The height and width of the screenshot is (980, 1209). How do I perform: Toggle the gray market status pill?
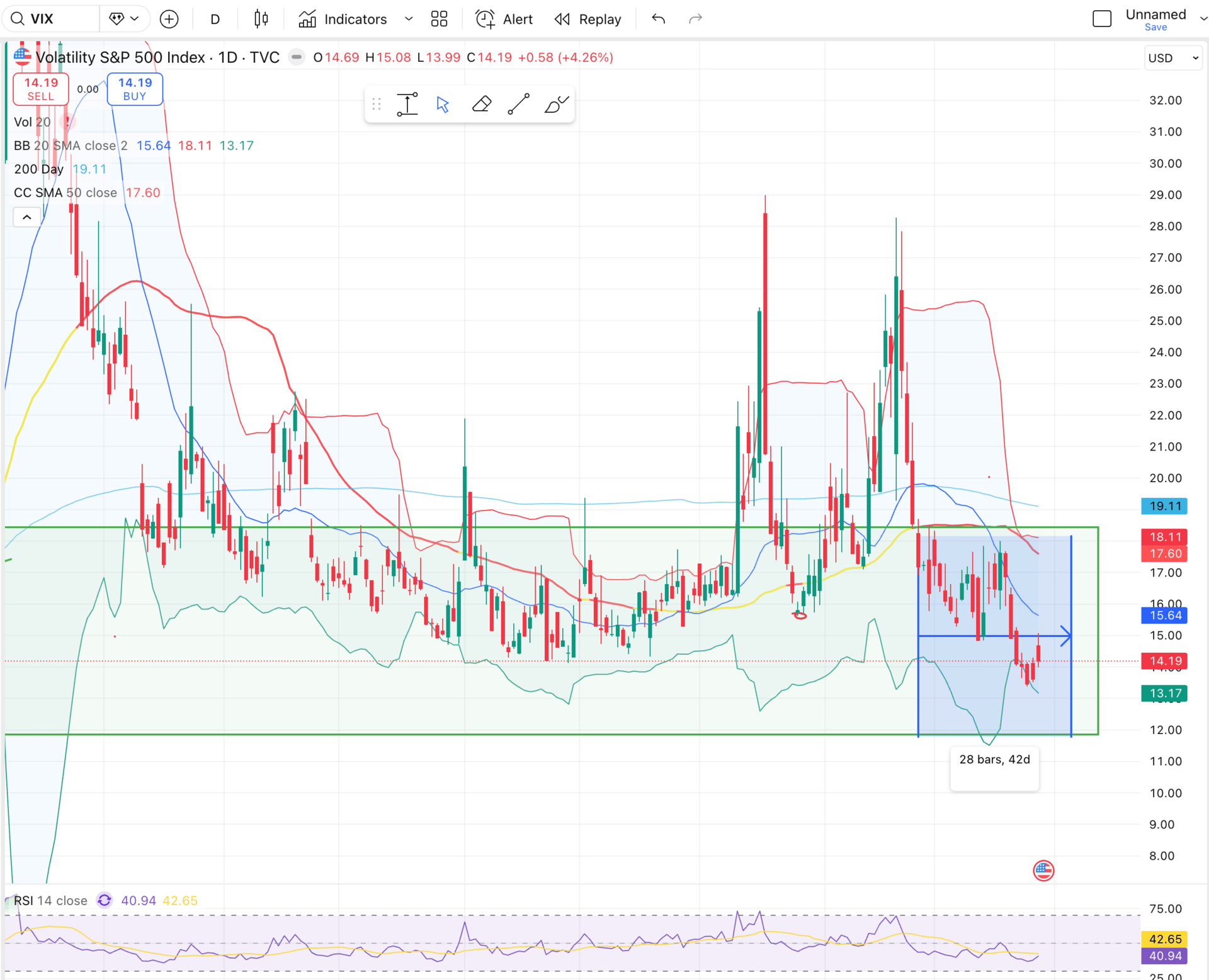(x=296, y=57)
